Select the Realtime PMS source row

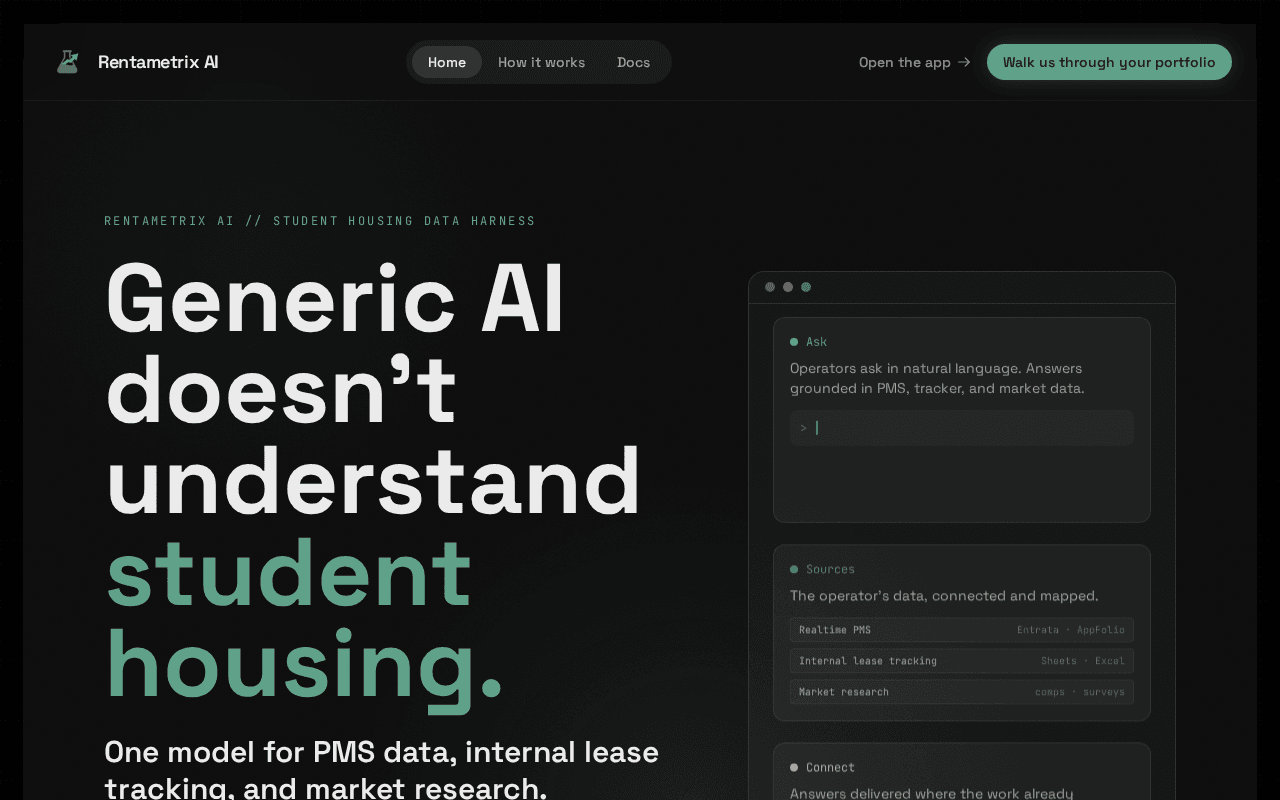click(x=962, y=630)
